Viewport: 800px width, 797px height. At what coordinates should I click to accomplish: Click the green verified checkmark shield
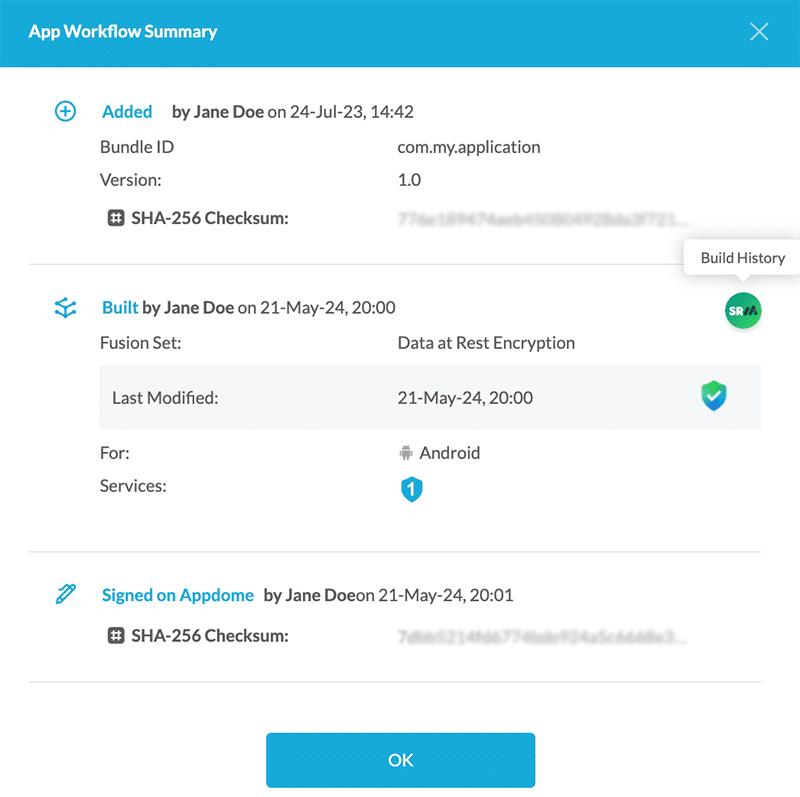(x=713, y=396)
